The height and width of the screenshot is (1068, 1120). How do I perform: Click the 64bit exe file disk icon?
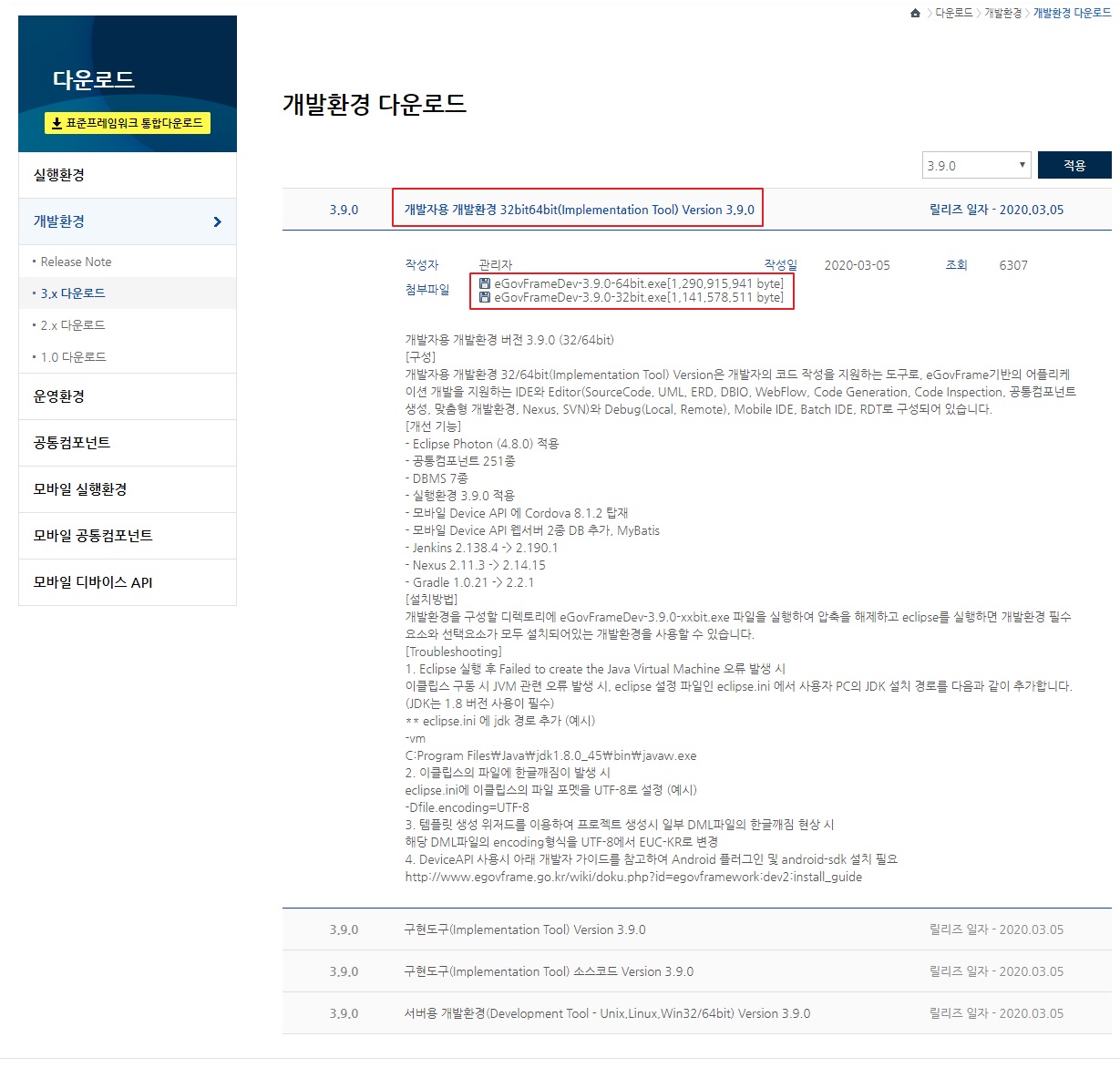click(x=485, y=283)
